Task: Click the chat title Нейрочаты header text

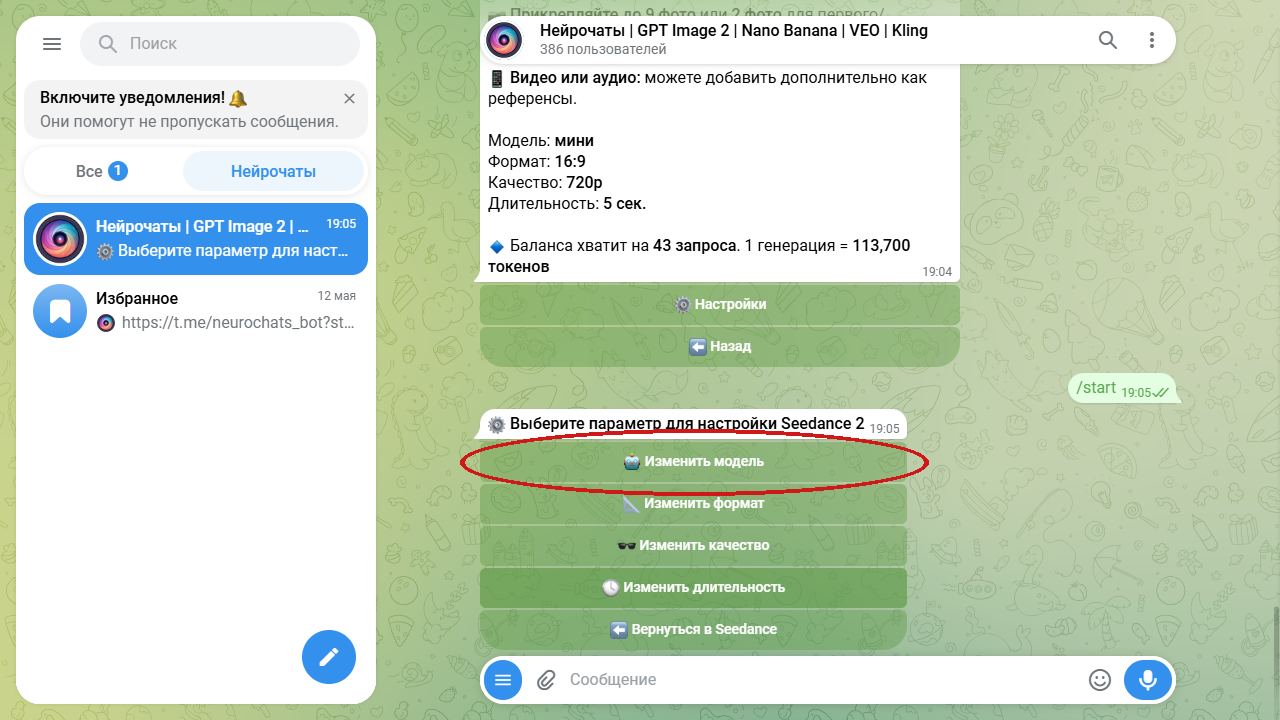Action: coord(734,31)
